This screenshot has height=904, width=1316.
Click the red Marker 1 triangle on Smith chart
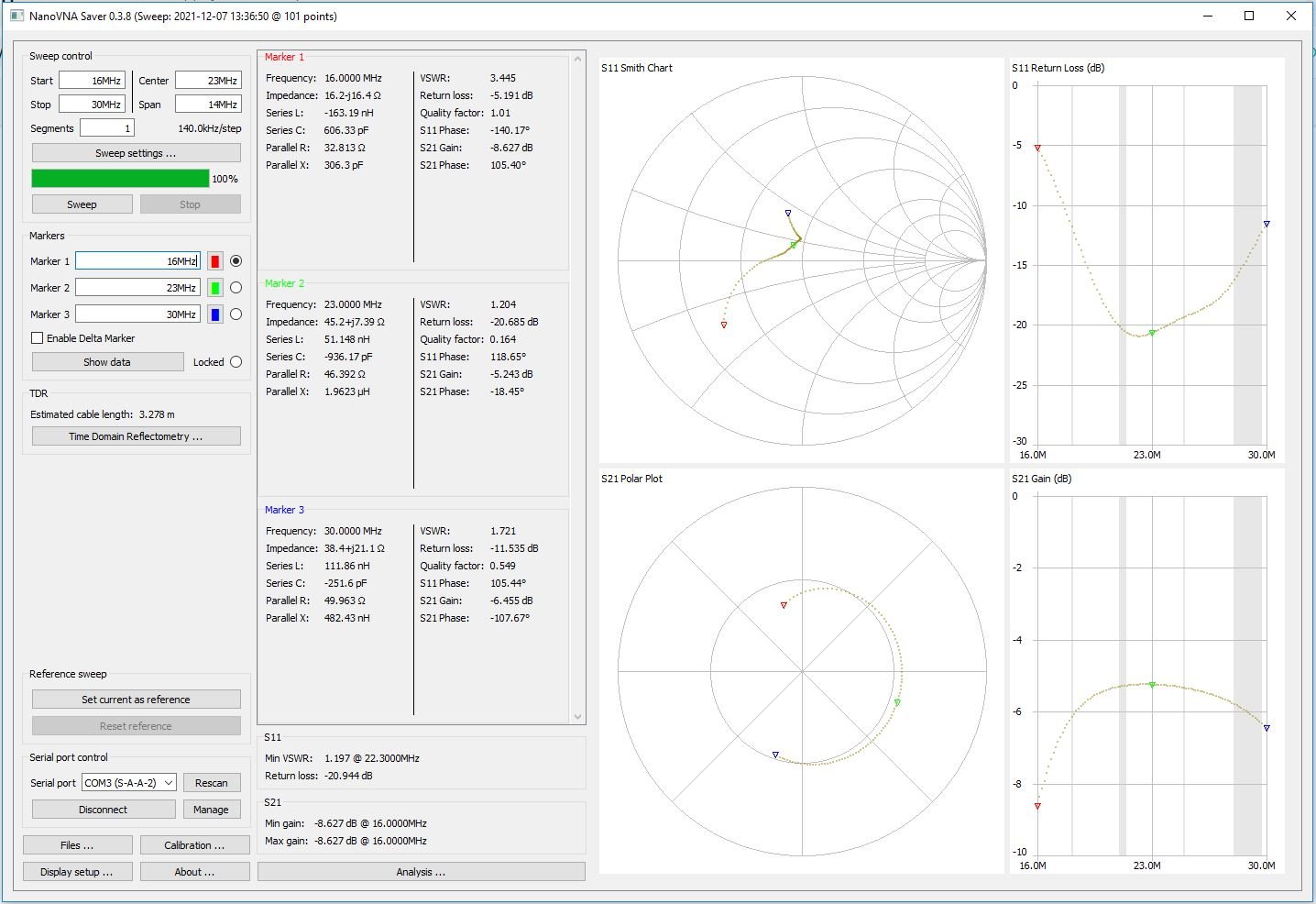click(x=724, y=325)
